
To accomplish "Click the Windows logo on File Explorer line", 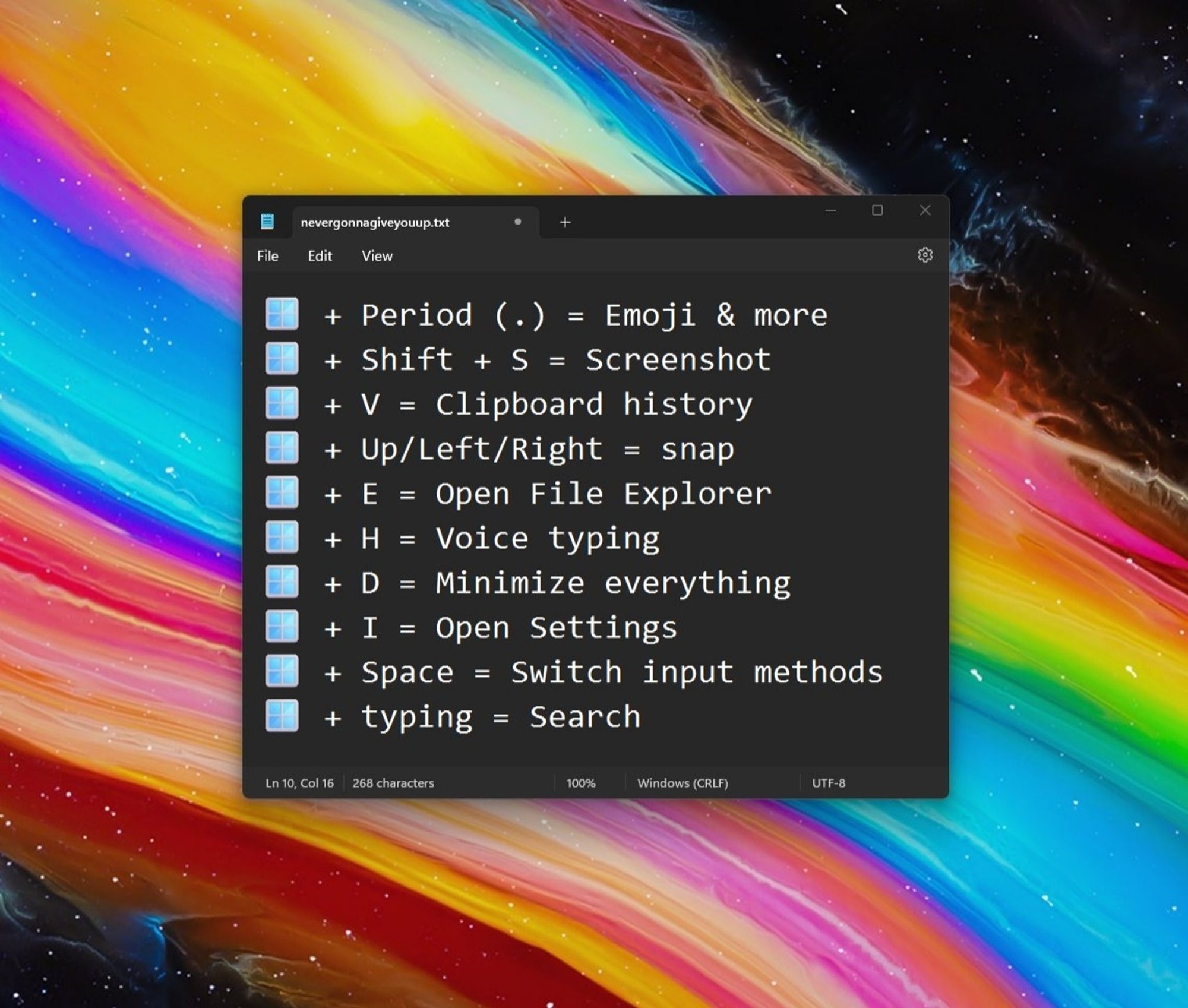I will (x=282, y=492).
